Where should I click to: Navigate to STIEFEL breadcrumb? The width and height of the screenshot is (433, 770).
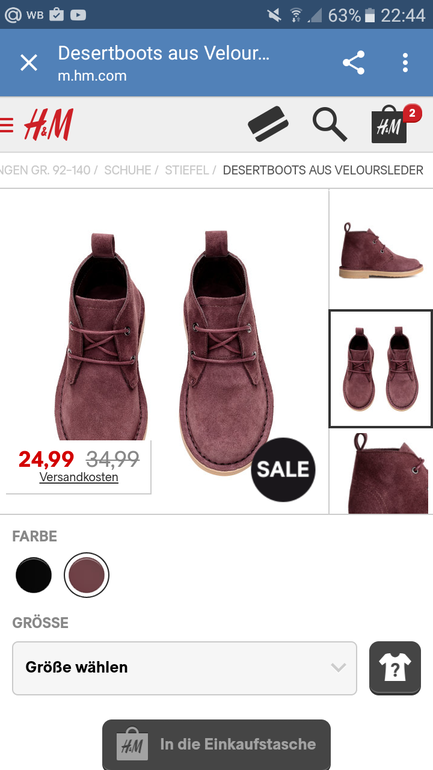(187, 170)
